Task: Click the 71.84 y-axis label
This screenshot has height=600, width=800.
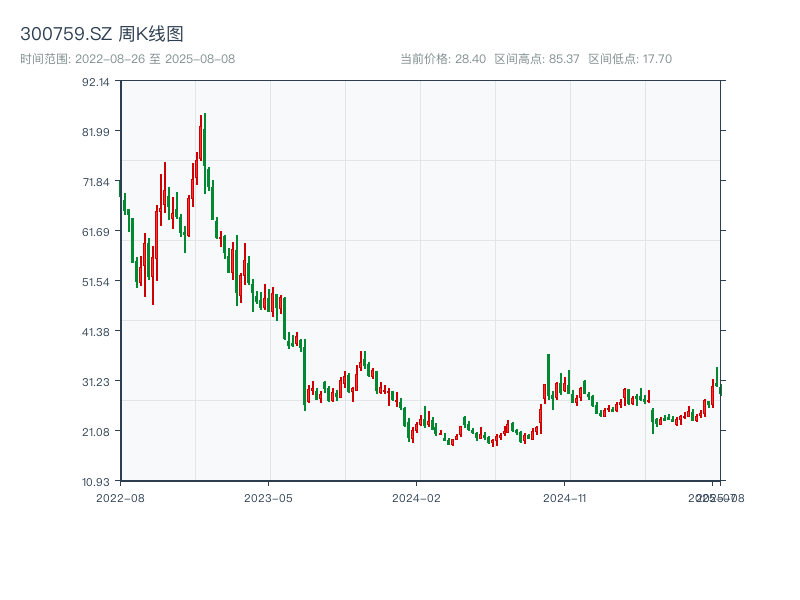Action: [x=96, y=182]
